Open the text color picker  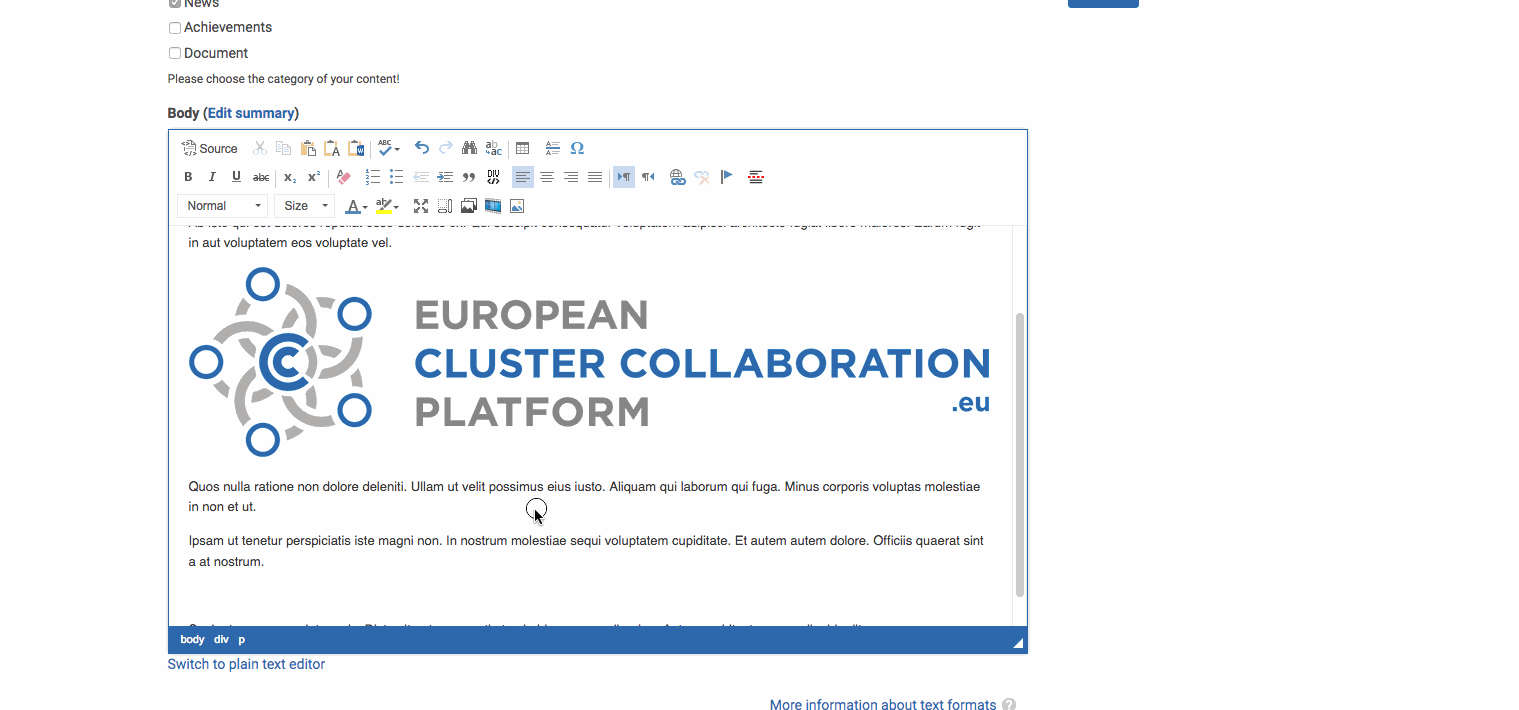[x=356, y=206]
